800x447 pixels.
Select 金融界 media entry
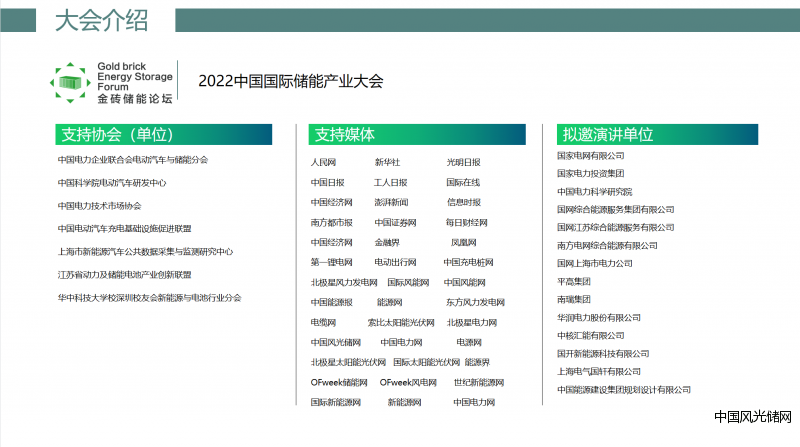click(x=387, y=242)
